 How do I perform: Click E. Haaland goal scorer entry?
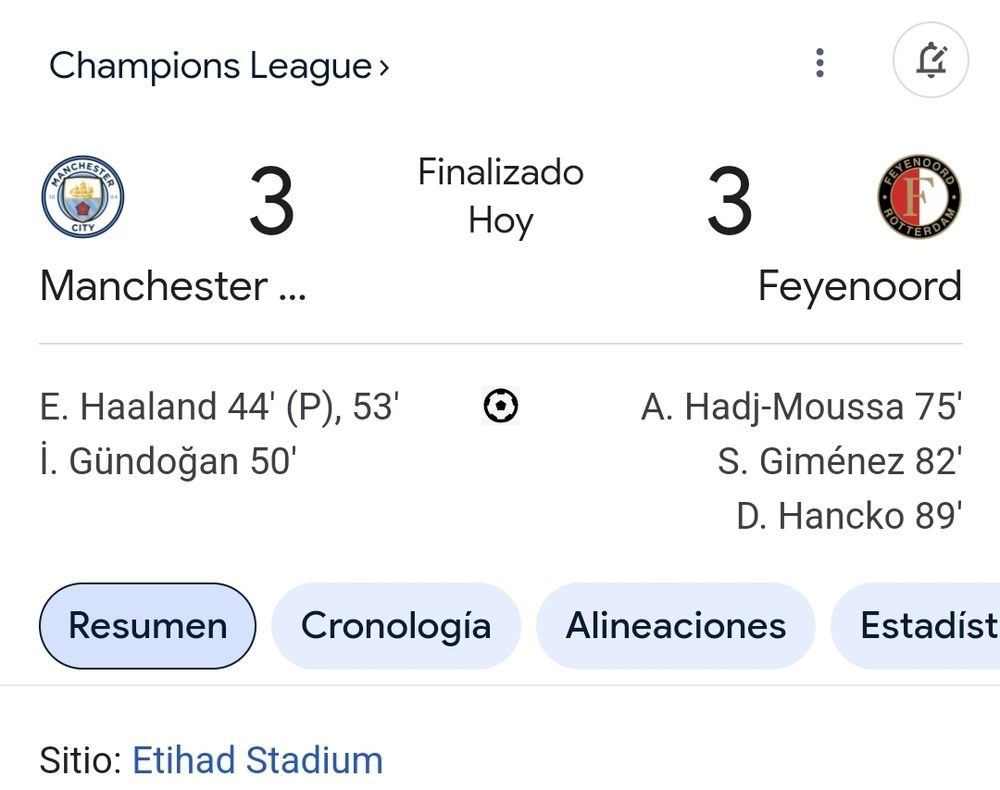click(x=219, y=407)
